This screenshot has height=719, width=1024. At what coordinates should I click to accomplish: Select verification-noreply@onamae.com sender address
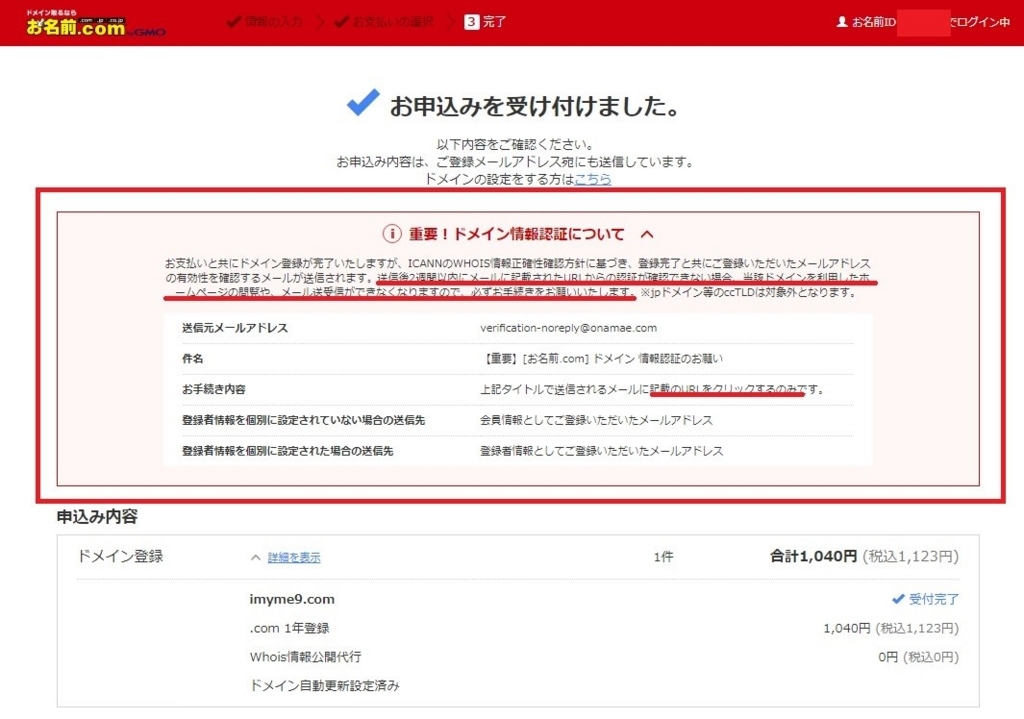[x=568, y=328]
